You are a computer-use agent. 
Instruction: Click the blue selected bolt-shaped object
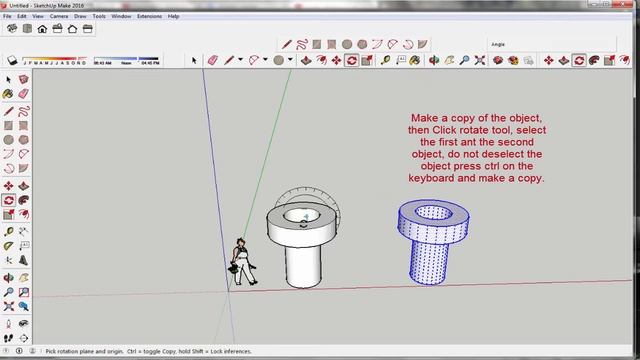coord(433,242)
